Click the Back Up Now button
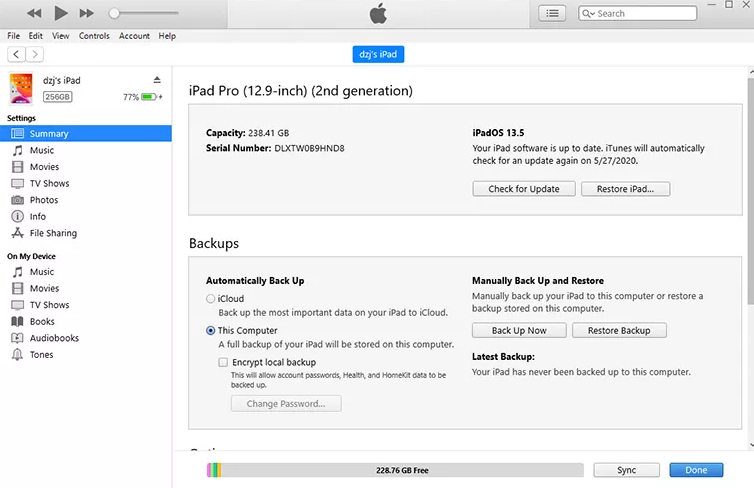 click(519, 331)
